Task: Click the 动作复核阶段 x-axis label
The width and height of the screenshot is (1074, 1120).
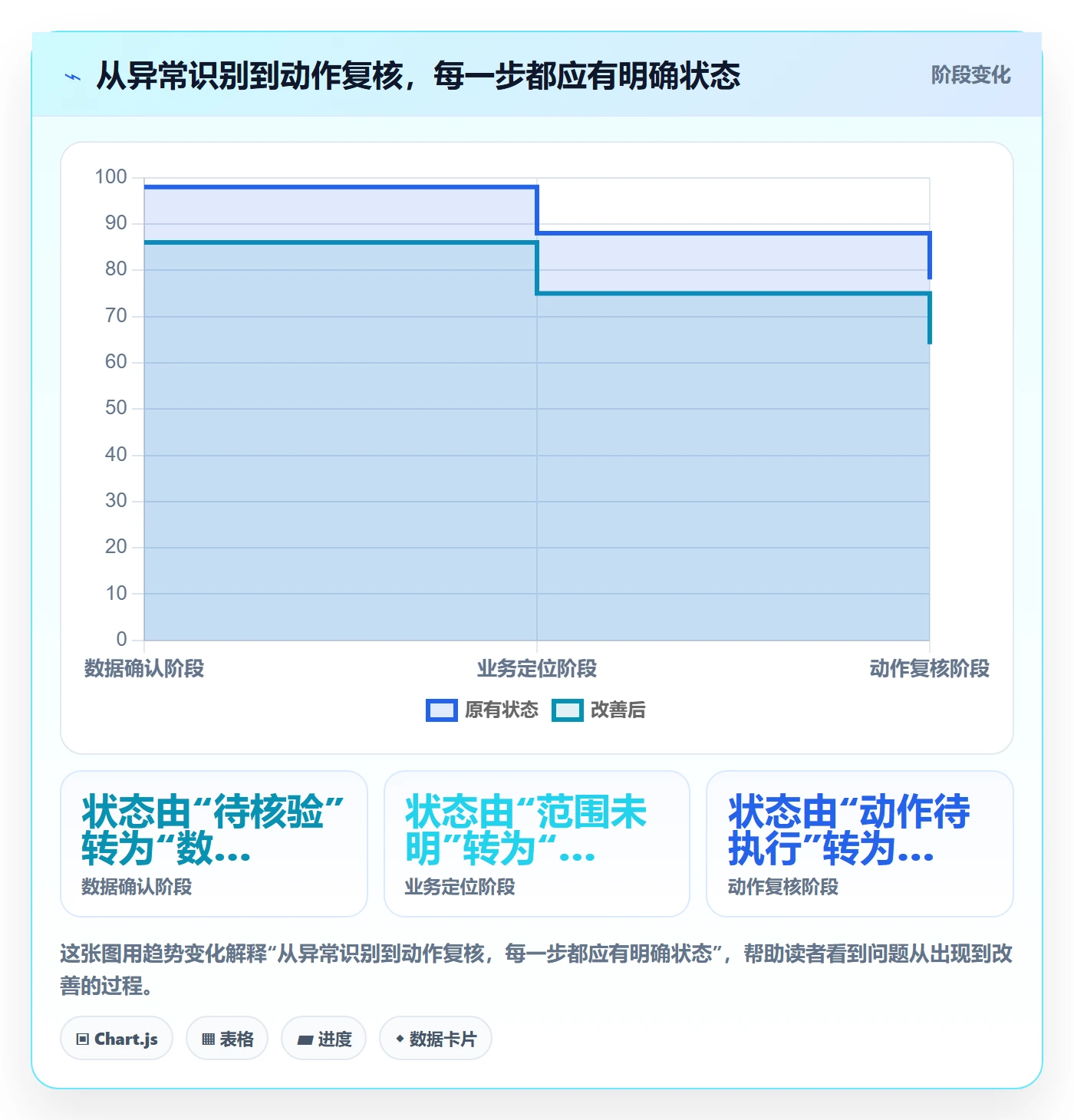Action: pos(930,669)
